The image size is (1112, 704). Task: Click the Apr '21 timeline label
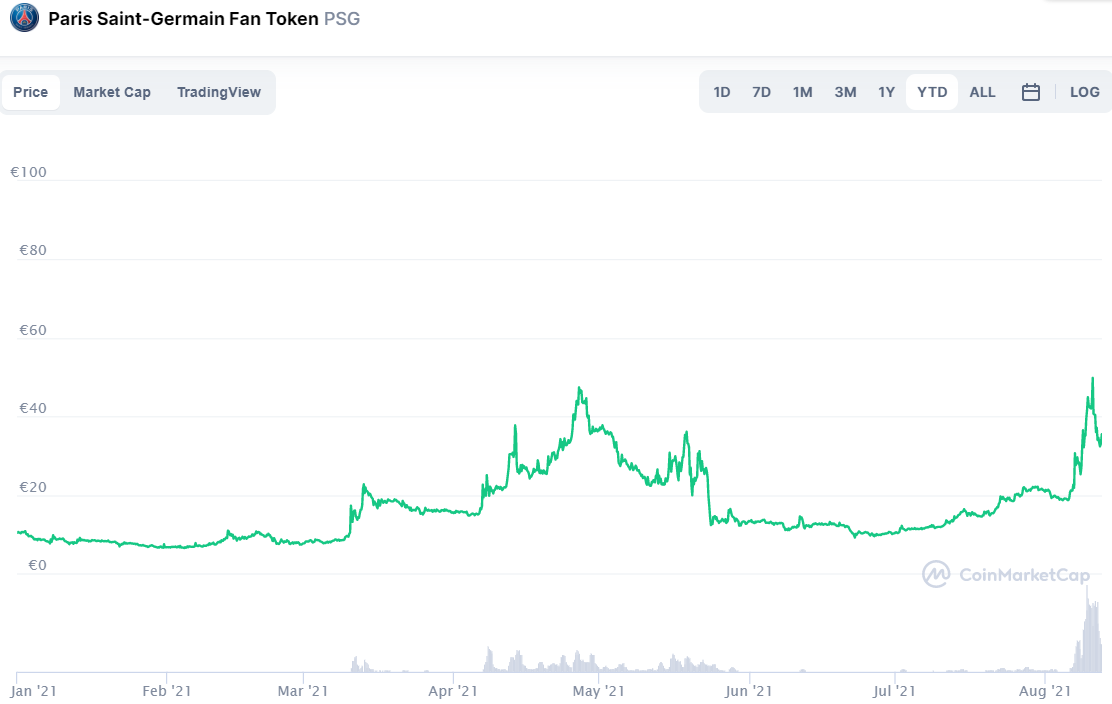(455, 691)
